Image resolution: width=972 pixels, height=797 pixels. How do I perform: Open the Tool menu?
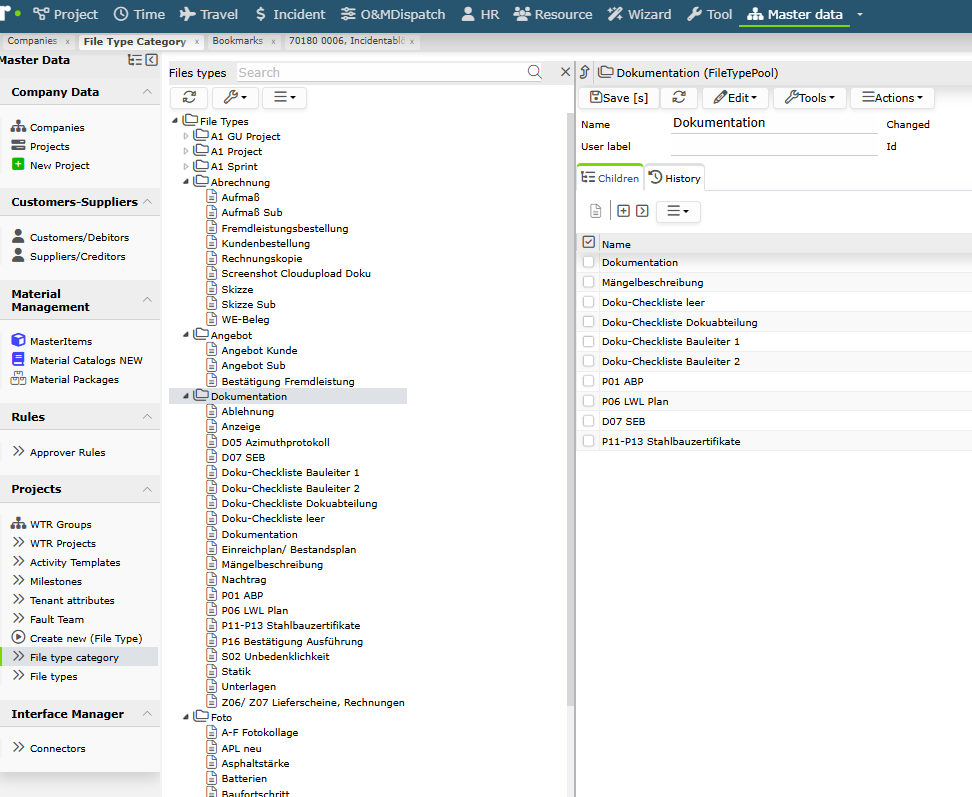click(x=710, y=14)
